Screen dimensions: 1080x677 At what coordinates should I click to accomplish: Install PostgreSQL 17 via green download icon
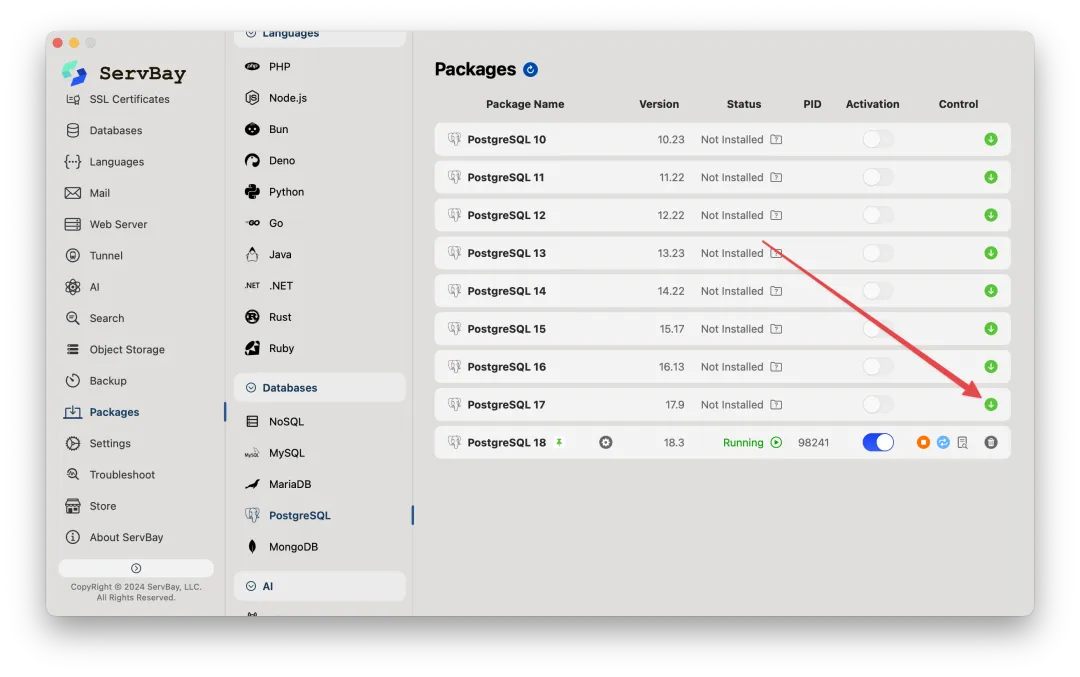pos(990,404)
